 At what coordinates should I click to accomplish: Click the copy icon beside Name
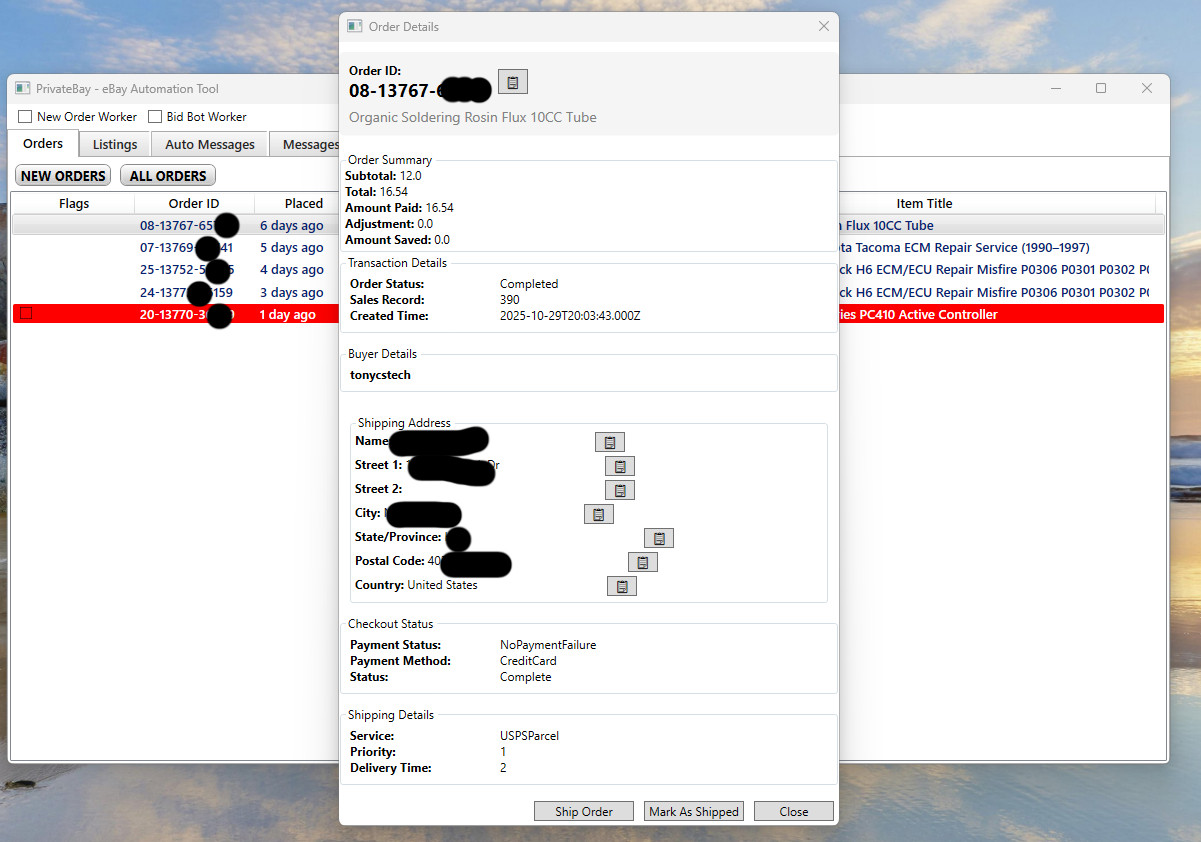coord(609,442)
